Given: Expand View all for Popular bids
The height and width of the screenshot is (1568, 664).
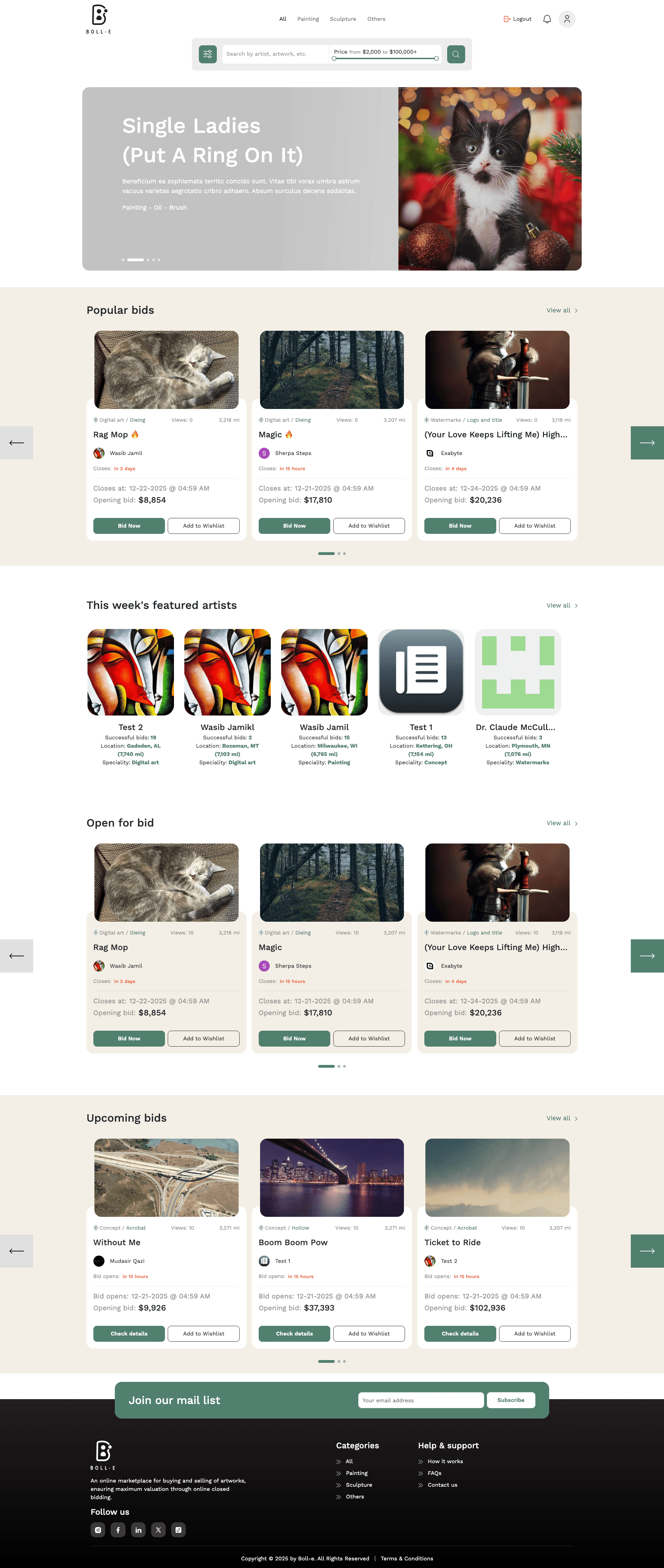Looking at the screenshot, I should [x=562, y=310].
